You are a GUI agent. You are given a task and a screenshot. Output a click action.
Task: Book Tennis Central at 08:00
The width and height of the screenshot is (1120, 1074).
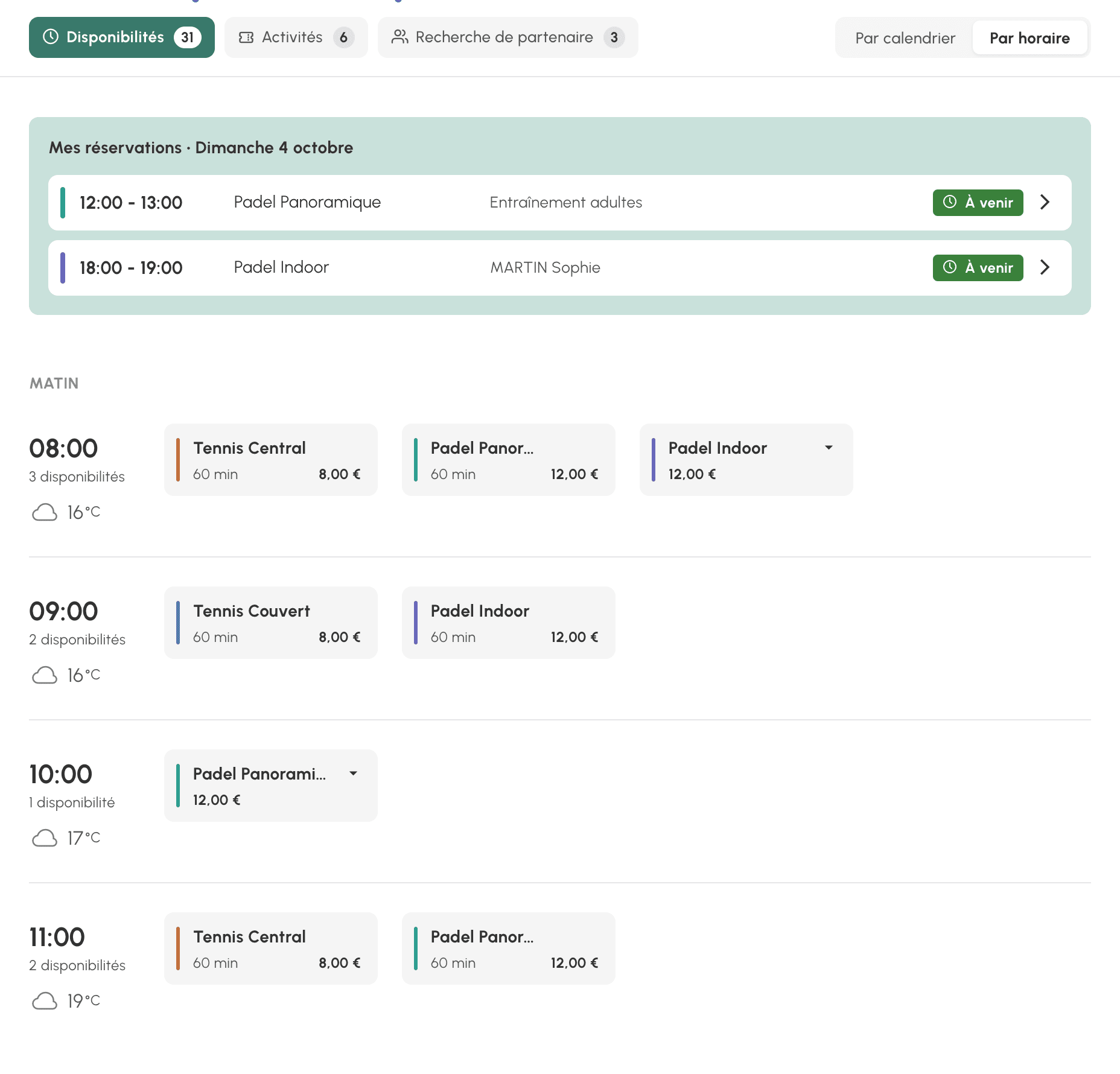point(271,460)
